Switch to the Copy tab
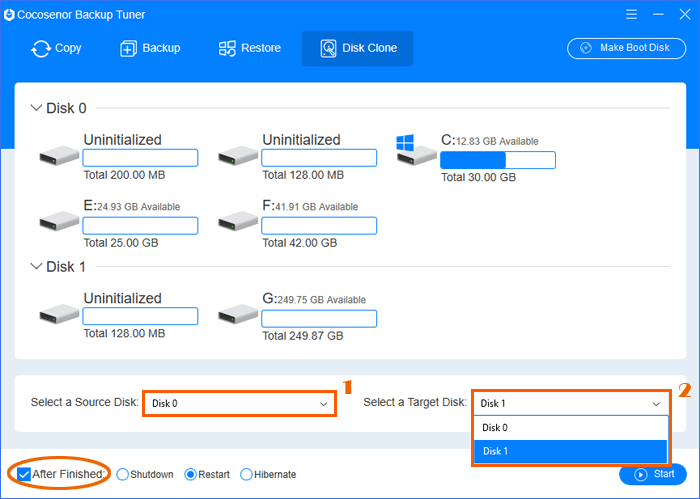Image resolution: width=700 pixels, height=499 pixels. [56, 48]
